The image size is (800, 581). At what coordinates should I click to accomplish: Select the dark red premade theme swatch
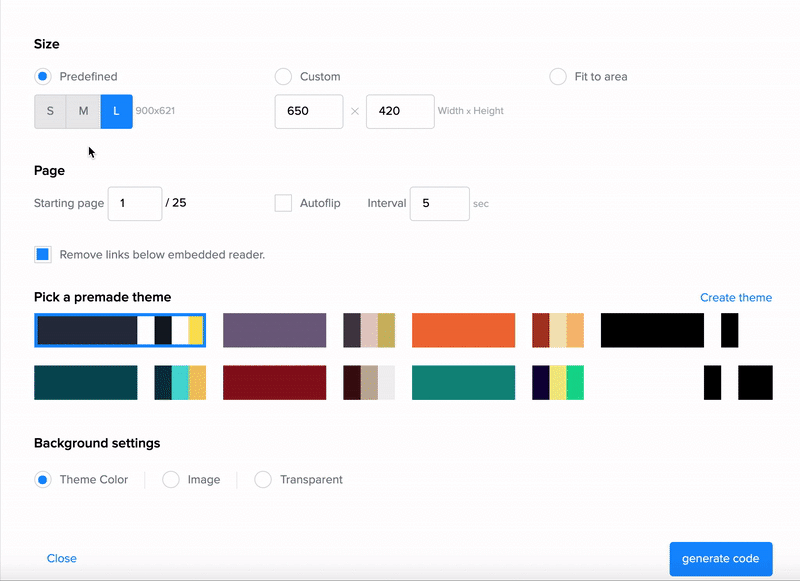274,383
